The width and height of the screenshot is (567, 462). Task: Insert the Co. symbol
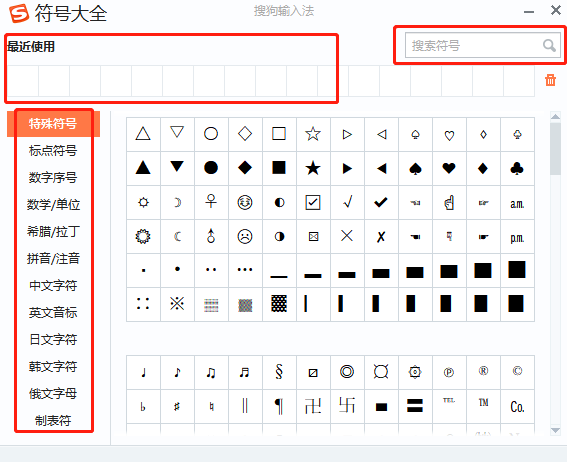pyautogui.click(x=517, y=407)
